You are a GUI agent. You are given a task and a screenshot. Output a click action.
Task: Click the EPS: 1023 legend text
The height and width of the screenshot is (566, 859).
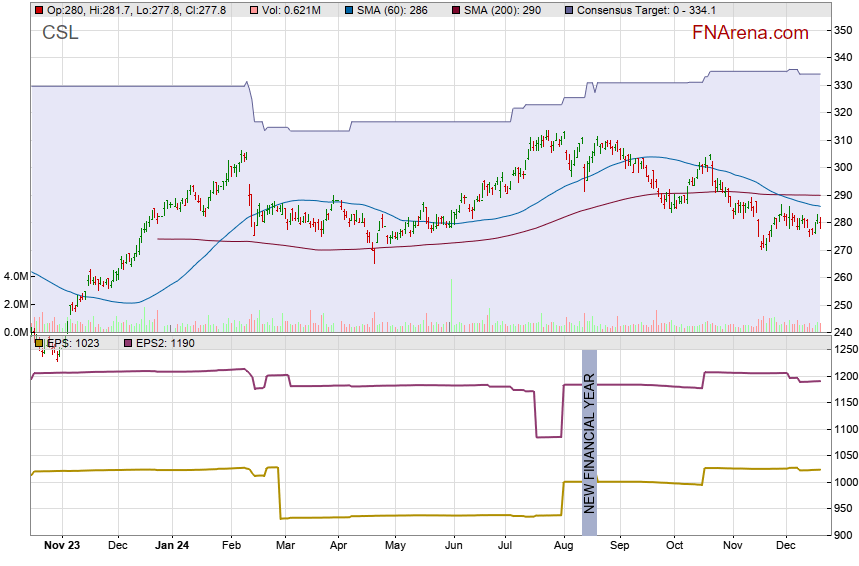(x=72, y=343)
